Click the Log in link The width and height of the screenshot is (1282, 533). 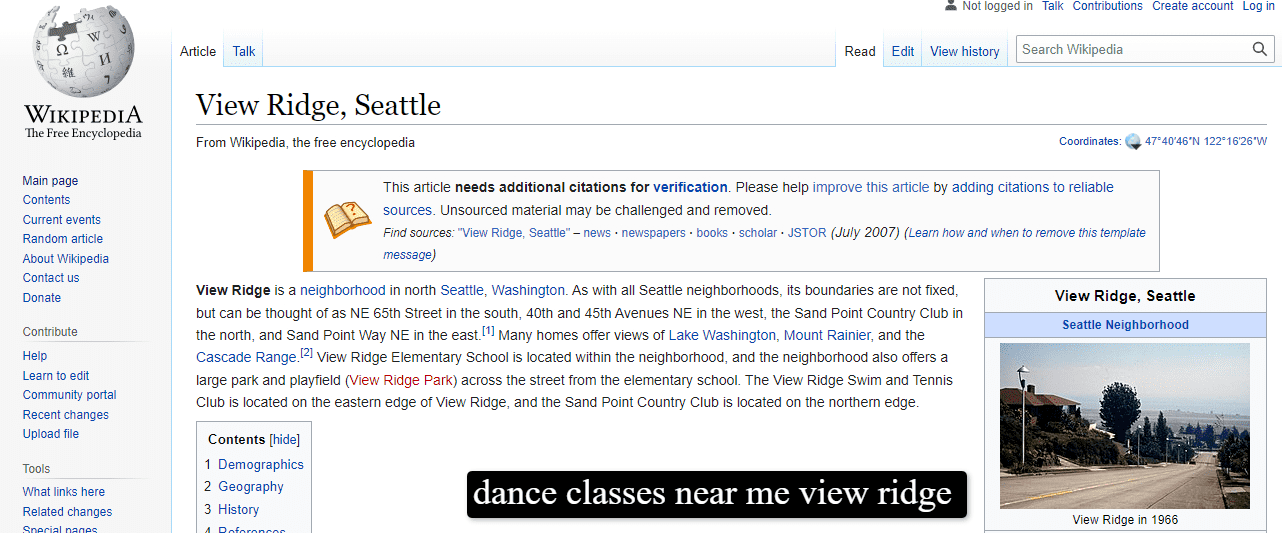[x=1259, y=6]
